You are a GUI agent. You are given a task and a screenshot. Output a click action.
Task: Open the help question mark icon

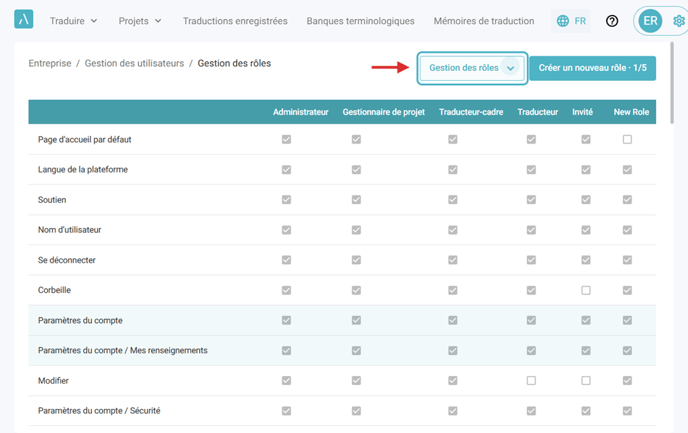(x=612, y=21)
